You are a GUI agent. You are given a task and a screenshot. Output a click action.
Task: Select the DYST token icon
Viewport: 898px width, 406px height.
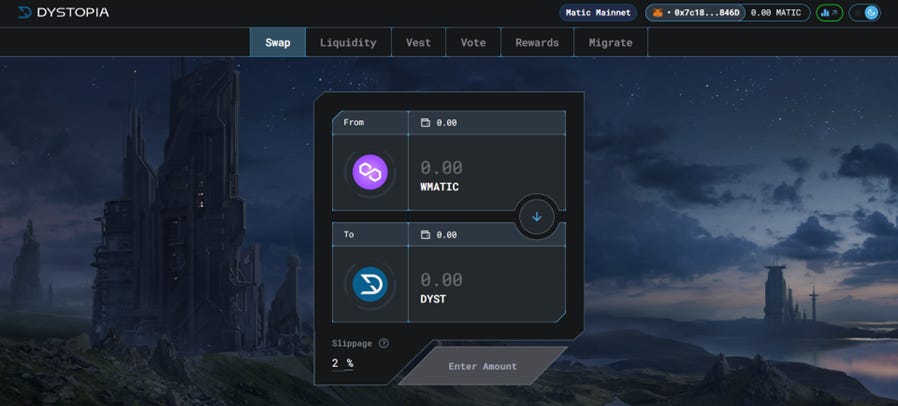pos(370,285)
